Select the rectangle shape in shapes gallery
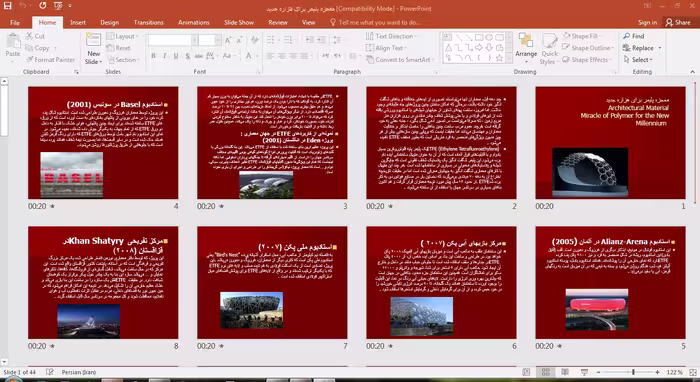This screenshot has height=382, width=700. click(x=479, y=37)
